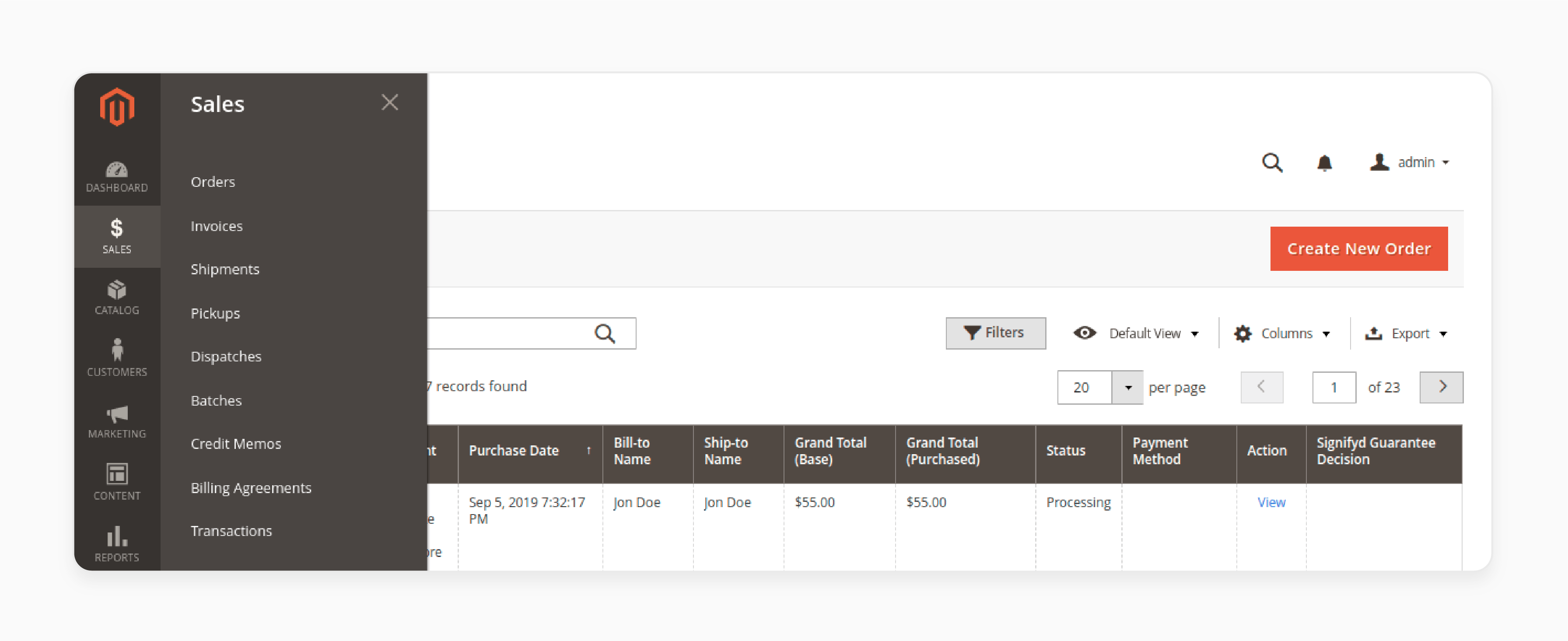Expand the Default View dropdown
This screenshot has width=1568, height=641.
coord(1136,333)
